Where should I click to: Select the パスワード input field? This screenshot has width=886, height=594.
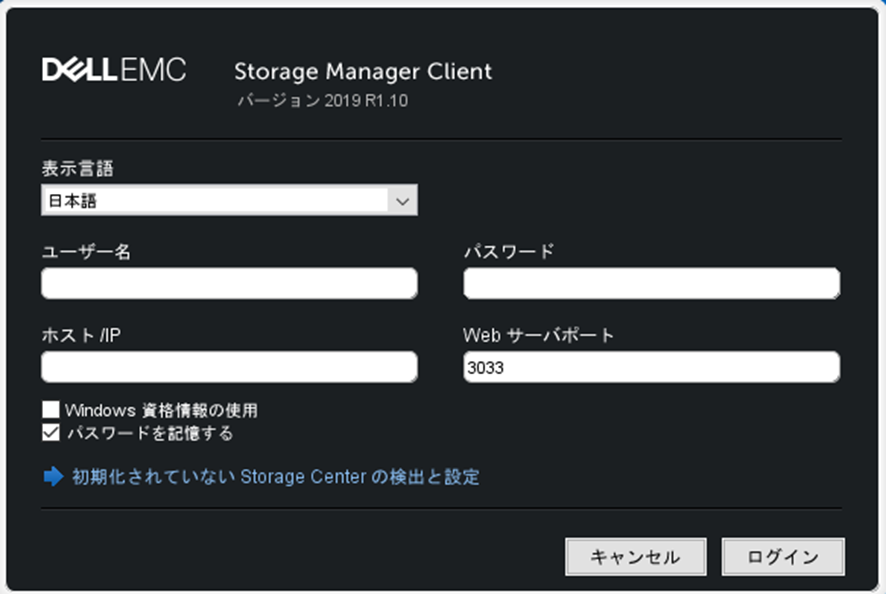click(651, 283)
